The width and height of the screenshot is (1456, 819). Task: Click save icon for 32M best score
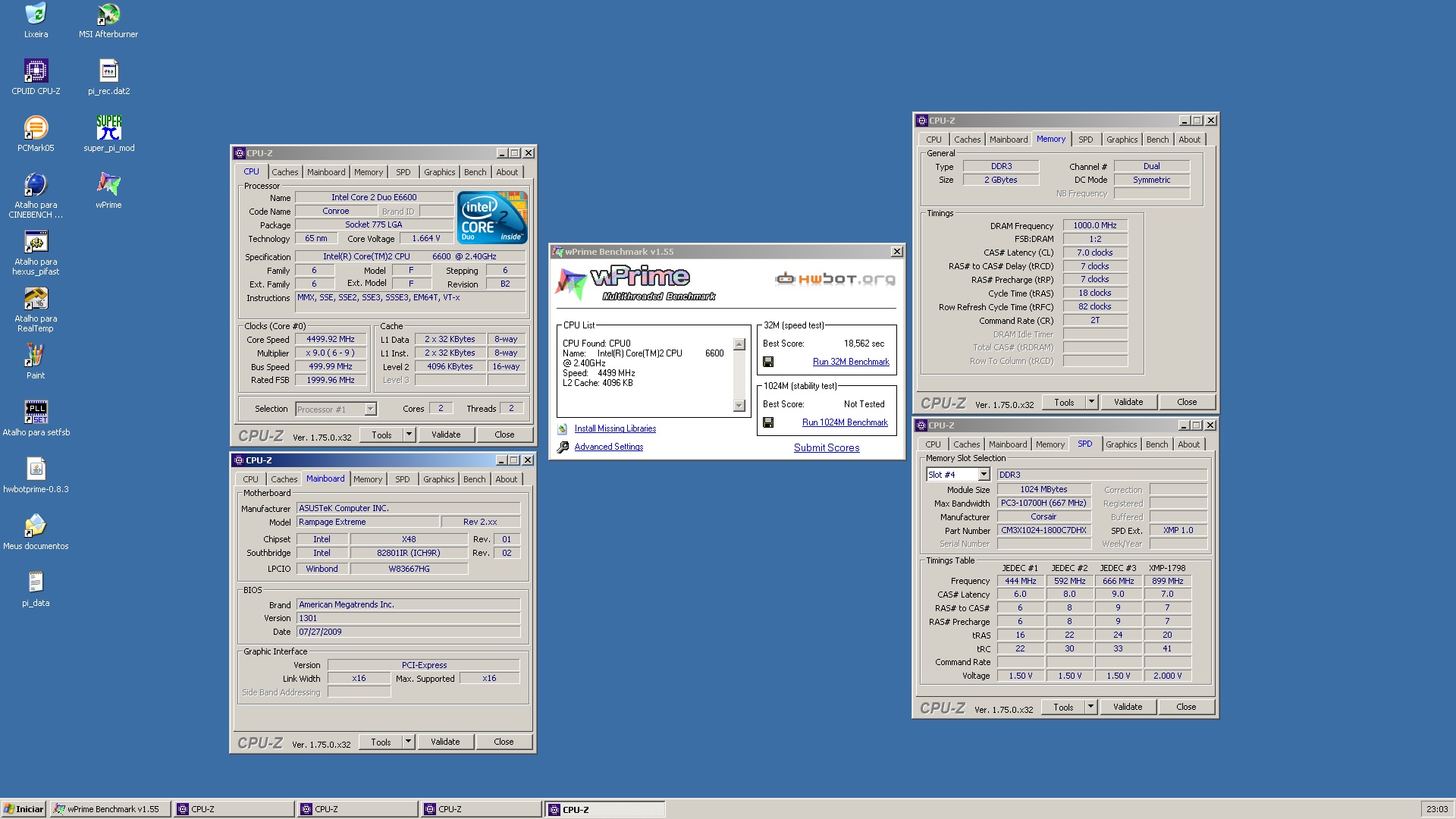coord(768,362)
